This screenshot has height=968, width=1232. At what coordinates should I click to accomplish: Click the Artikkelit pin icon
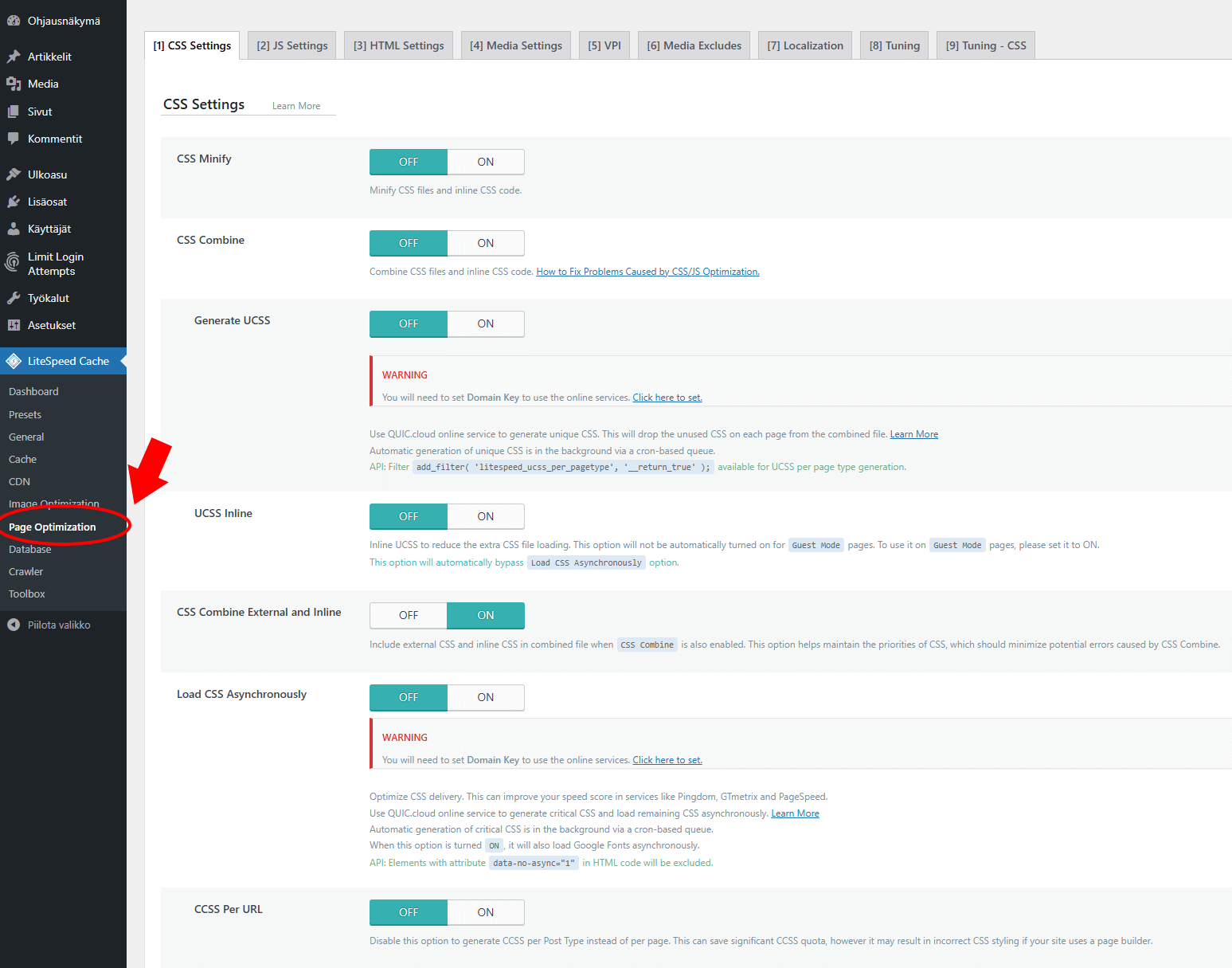pos(14,57)
